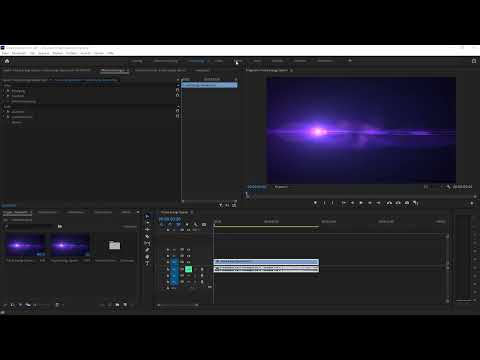The image size is (480, 360).
Task: Open the File menu
Action: tap(5, 53)
